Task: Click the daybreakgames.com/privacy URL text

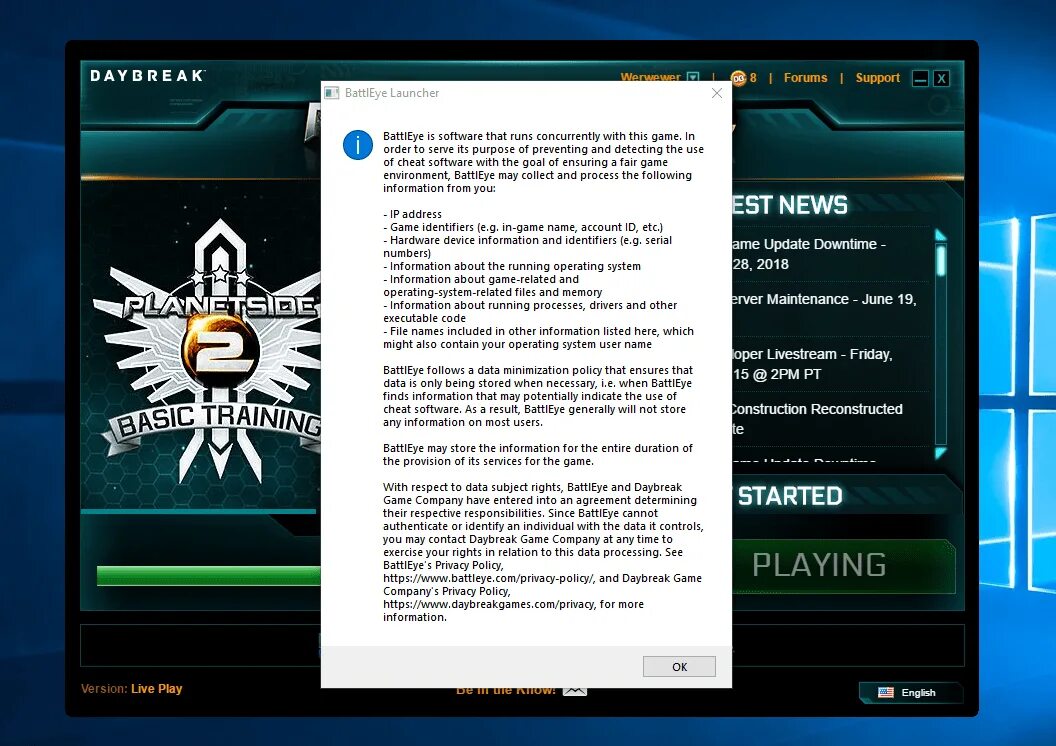Action: (x=488, y=605)
